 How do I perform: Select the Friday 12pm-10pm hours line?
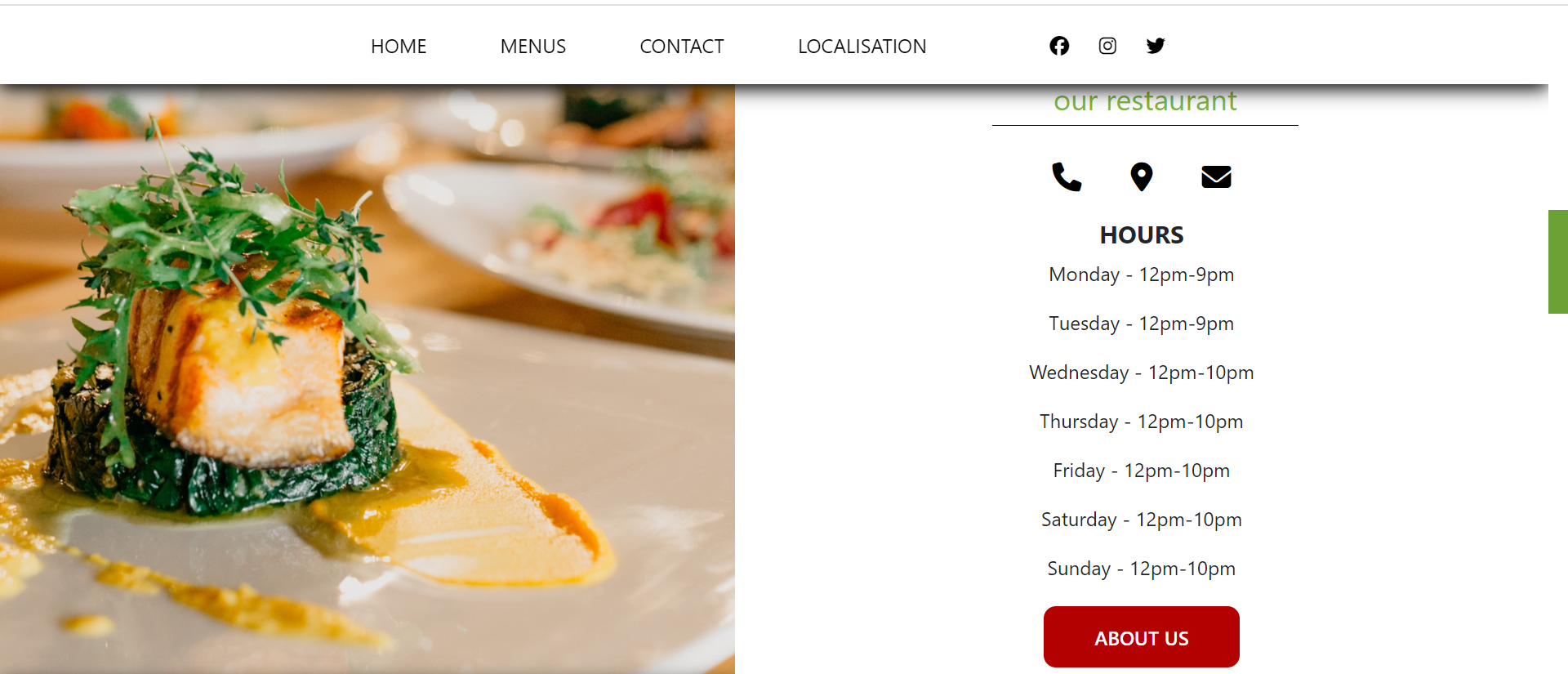1142,471
